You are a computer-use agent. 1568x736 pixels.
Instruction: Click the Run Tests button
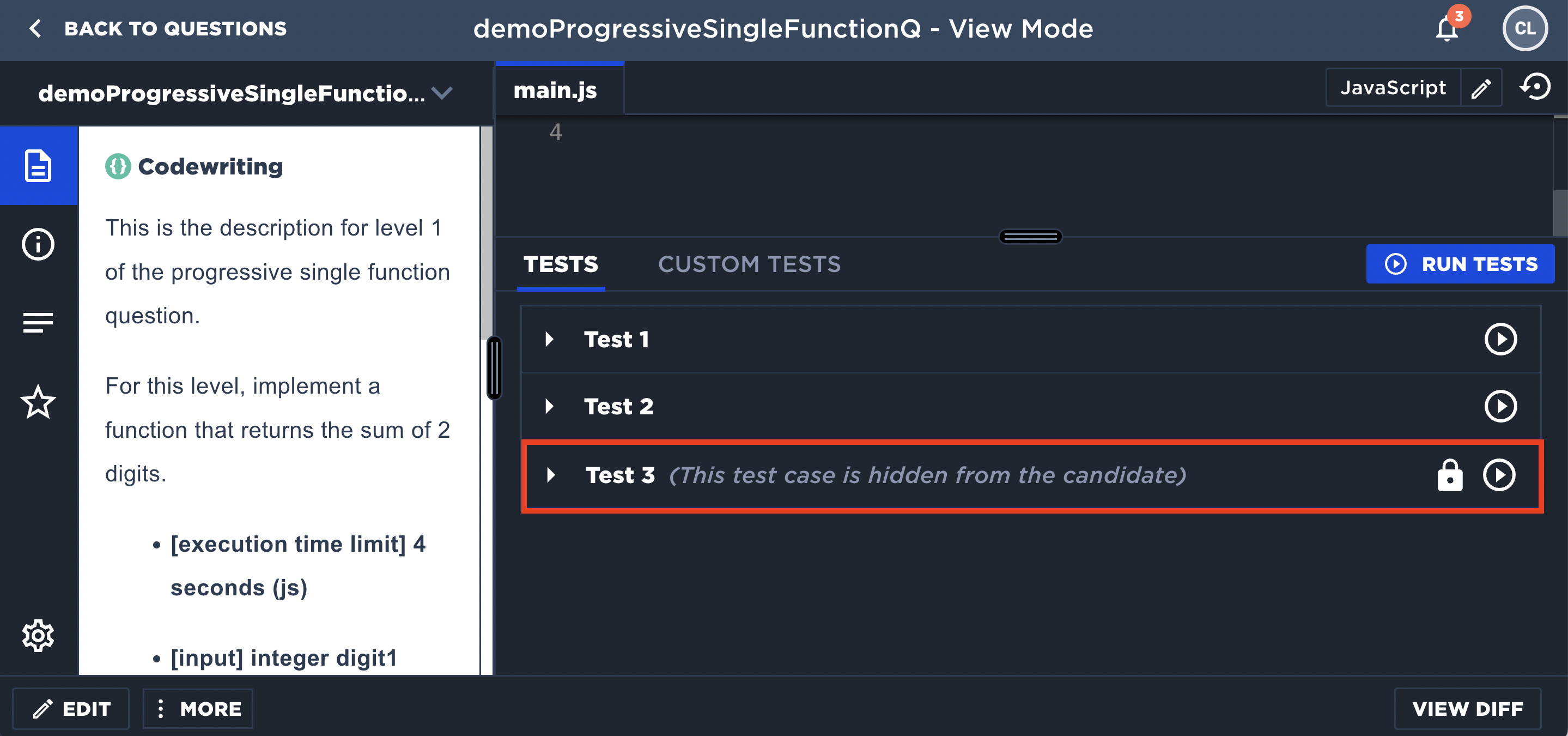pos(1461,264)
